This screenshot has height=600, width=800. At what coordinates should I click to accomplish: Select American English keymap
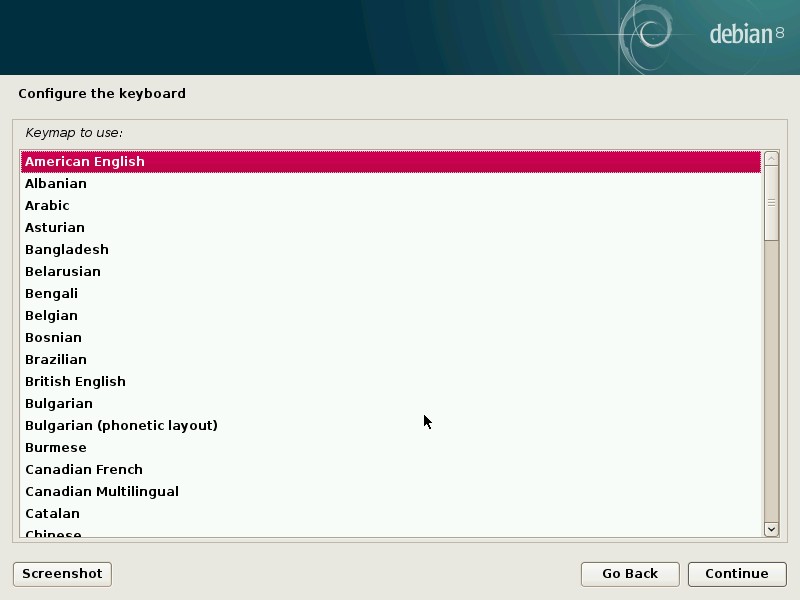(391, 162)
